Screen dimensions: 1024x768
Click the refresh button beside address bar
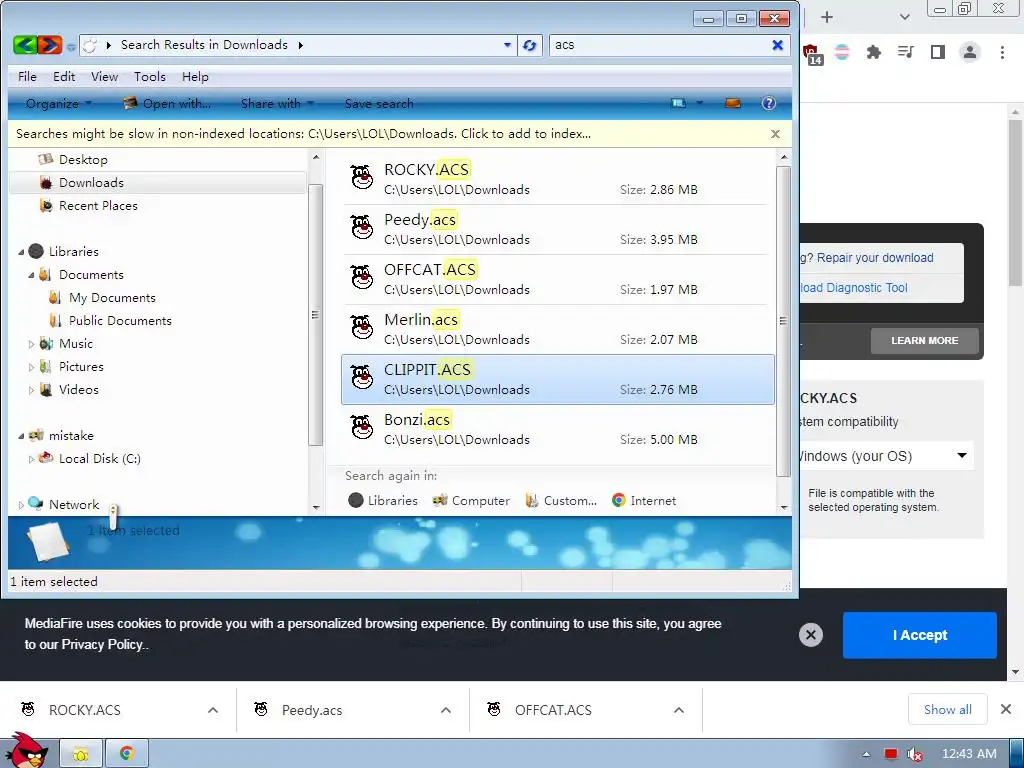(530, 45)
